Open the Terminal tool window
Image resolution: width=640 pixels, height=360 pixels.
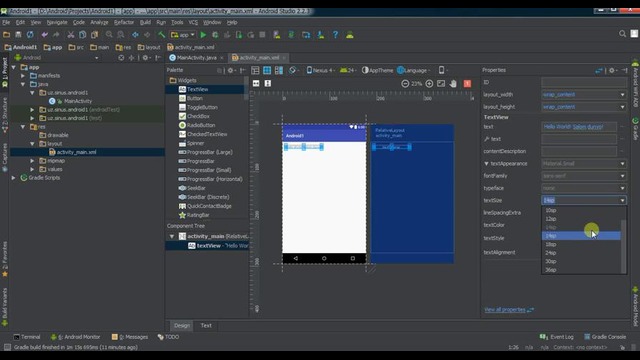(27, 337)
